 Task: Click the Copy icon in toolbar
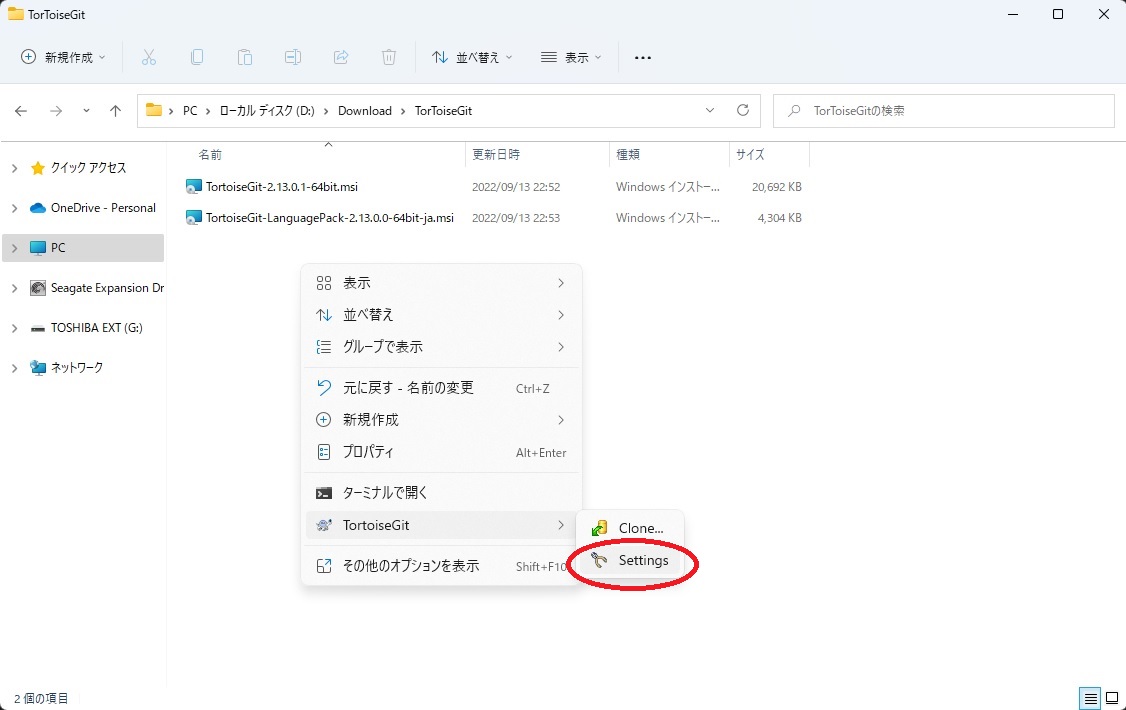[x=197, y=57]
